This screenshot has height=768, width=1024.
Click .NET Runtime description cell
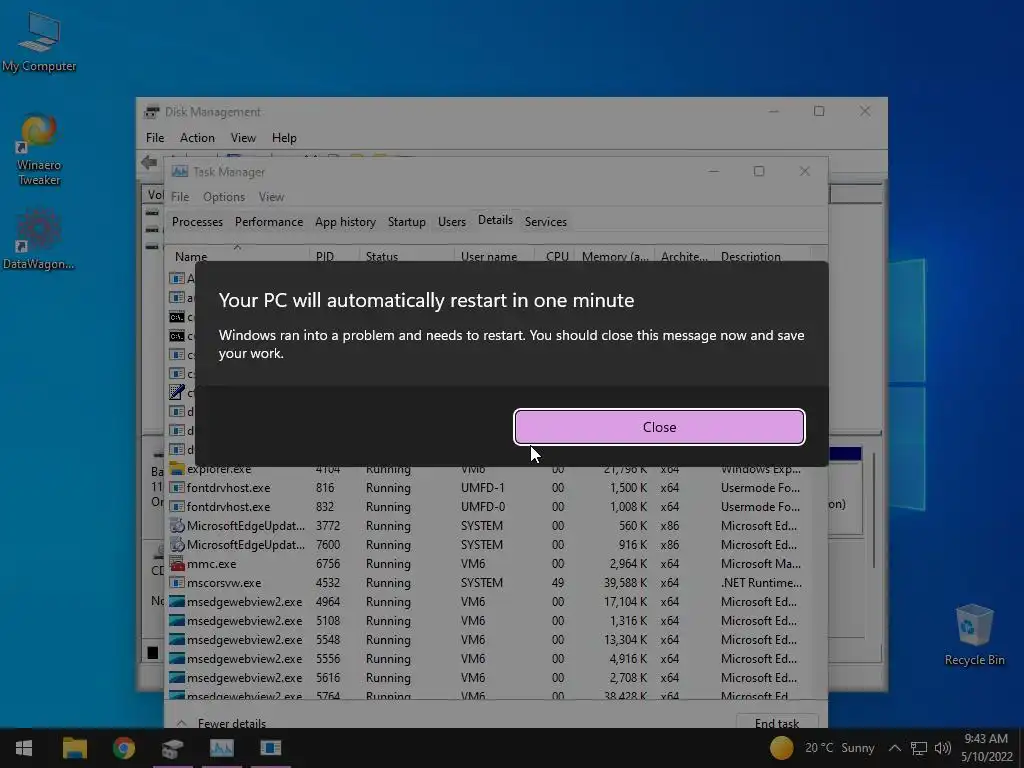click(x=761, y=583)
